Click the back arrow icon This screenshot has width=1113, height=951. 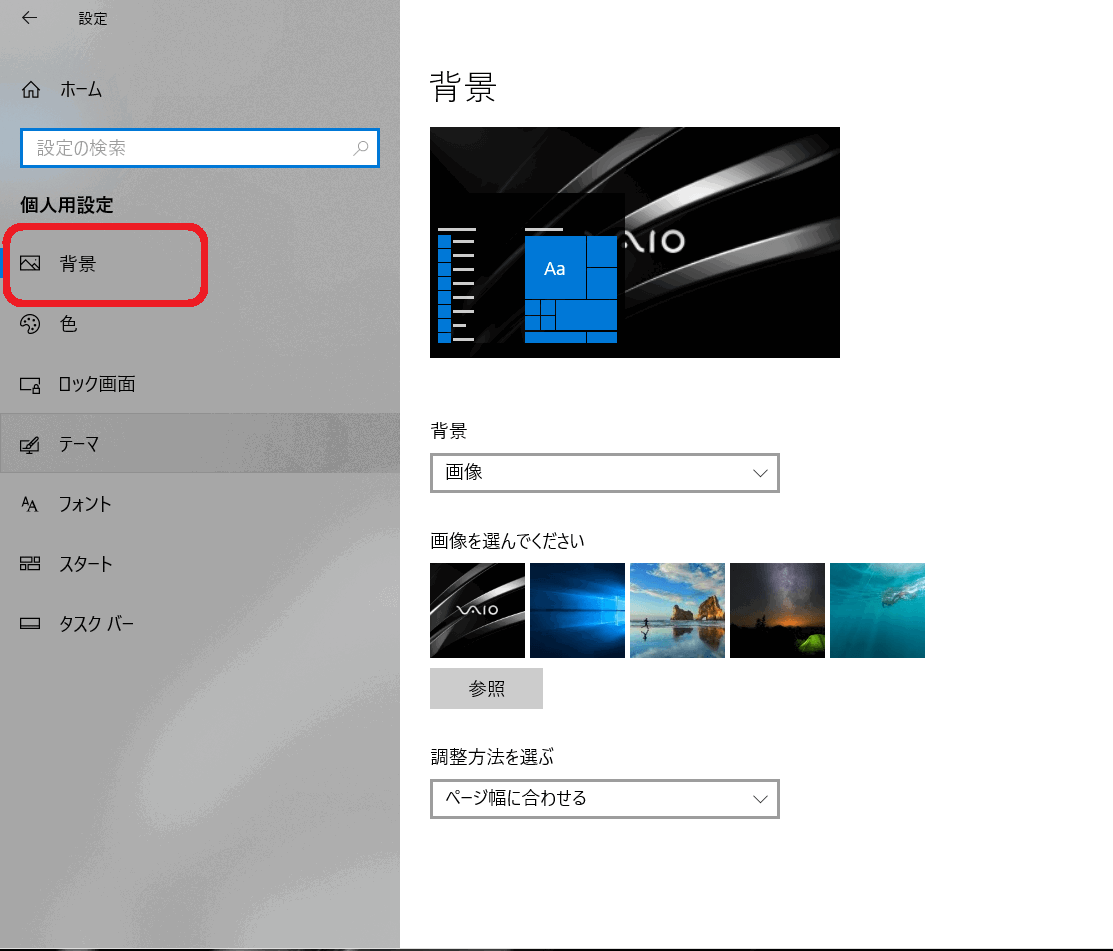tap(29, 18)
